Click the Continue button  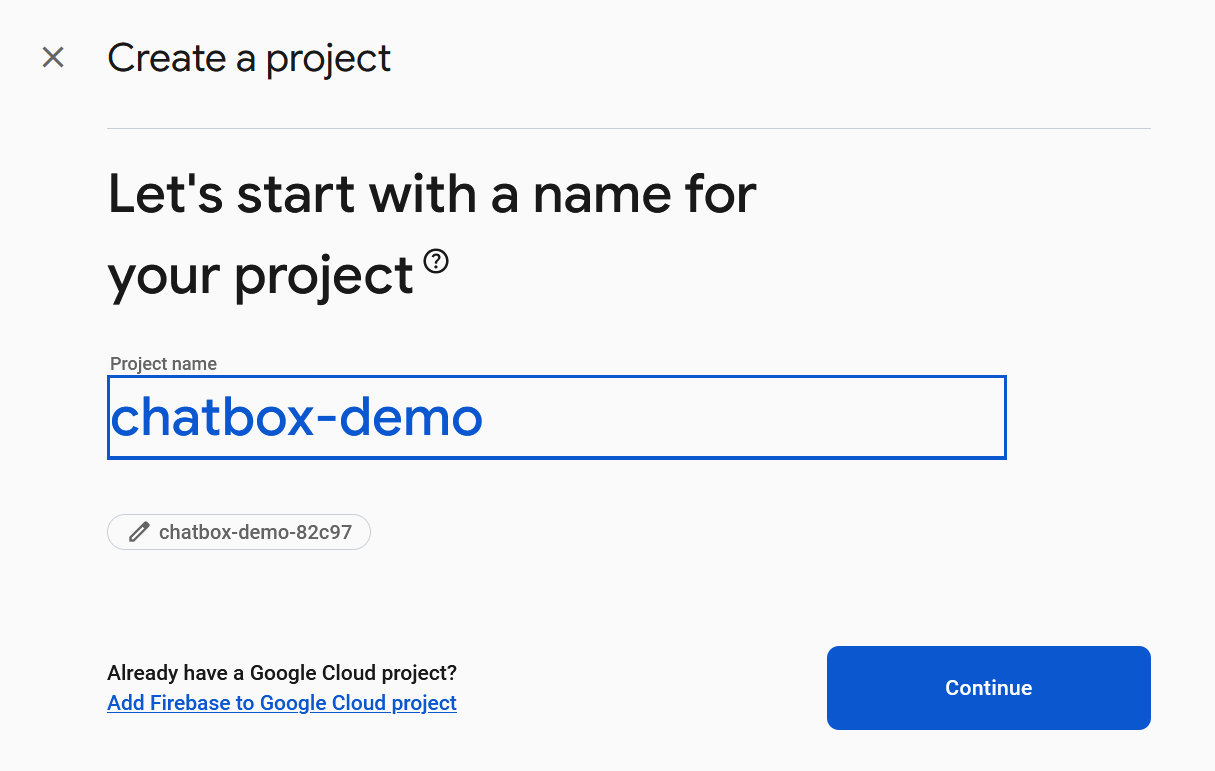[988, 688]
